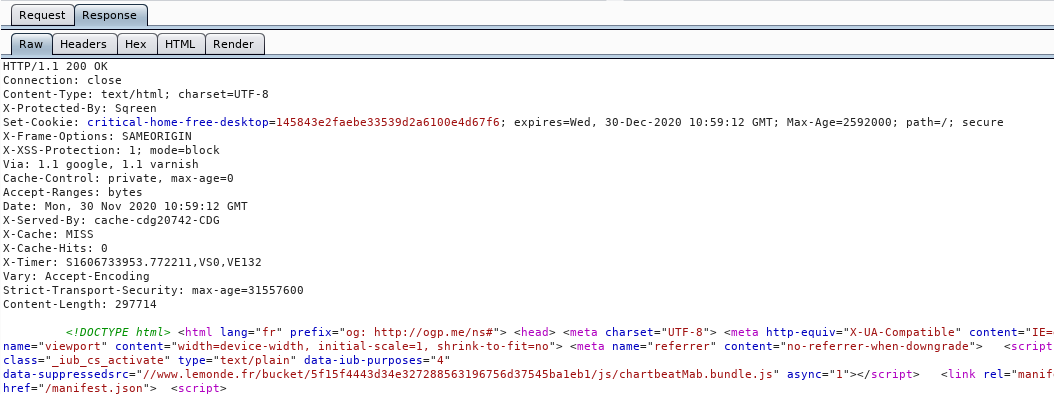Select the Response tab

(x=110, y=15)
